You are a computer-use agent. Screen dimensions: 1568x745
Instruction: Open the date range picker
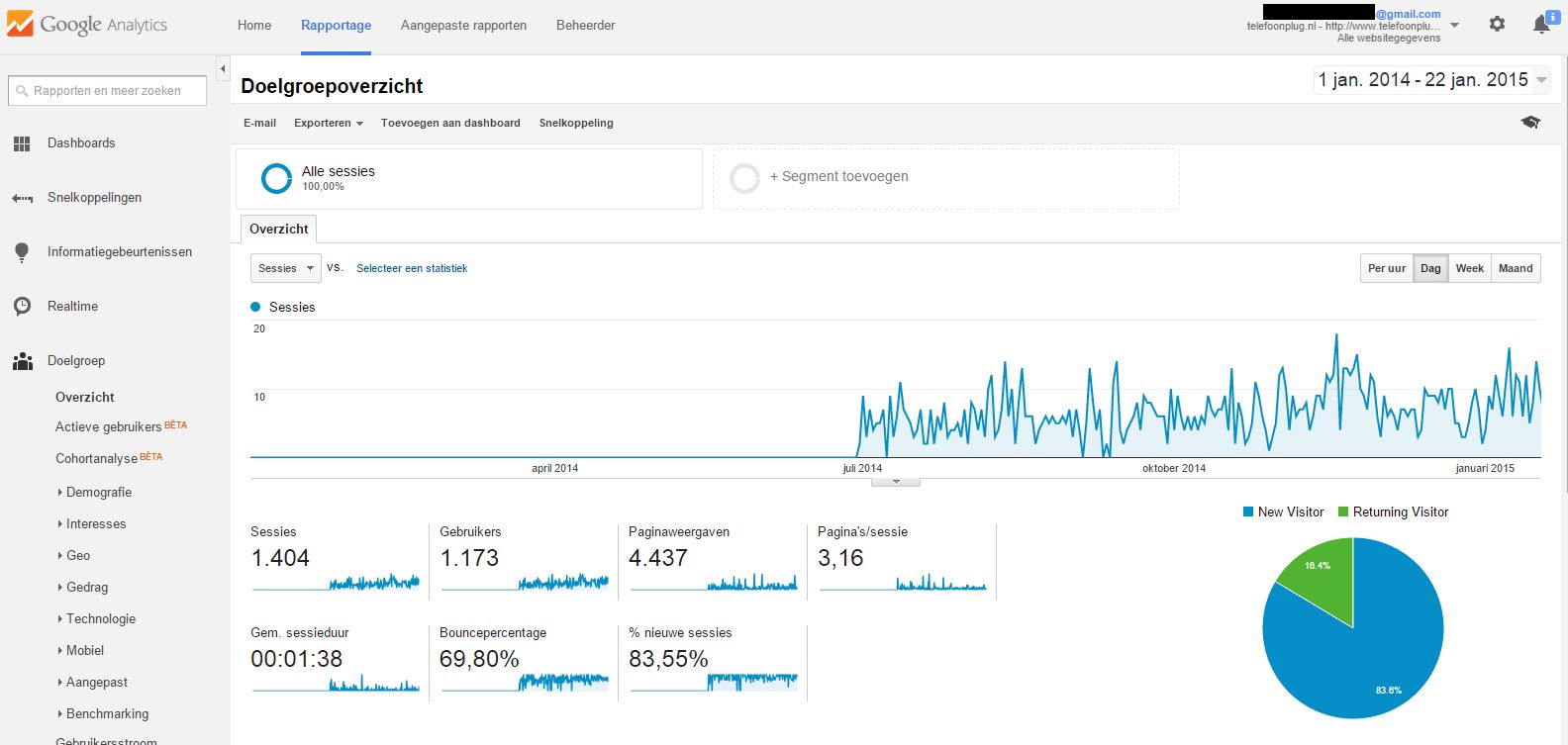pyautogui.click(x=1431, y=80)
